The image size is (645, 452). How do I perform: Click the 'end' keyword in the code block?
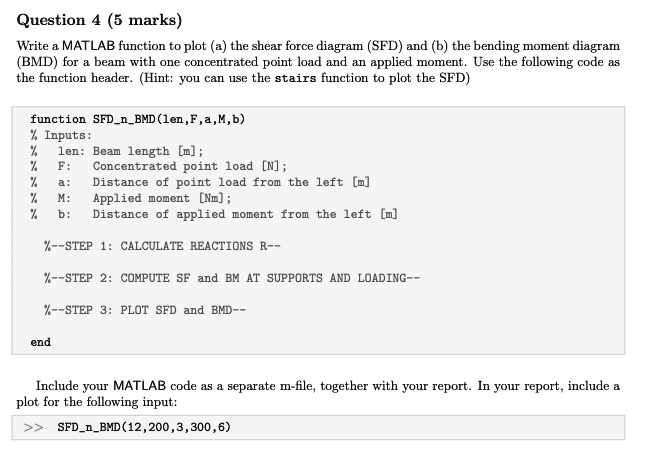[x=40, y=342]
